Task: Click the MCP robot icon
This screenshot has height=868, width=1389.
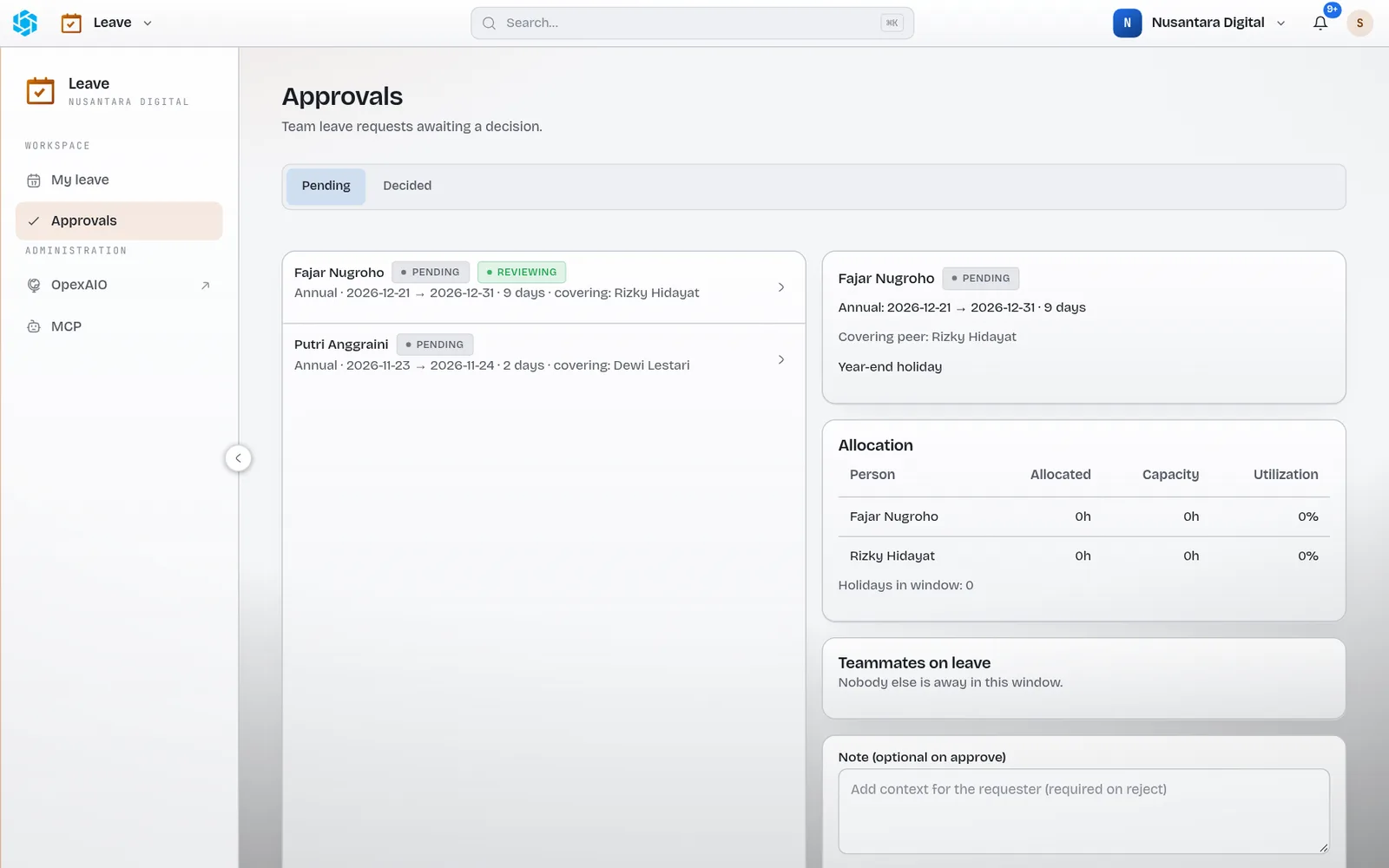Action: click(34, 327)
